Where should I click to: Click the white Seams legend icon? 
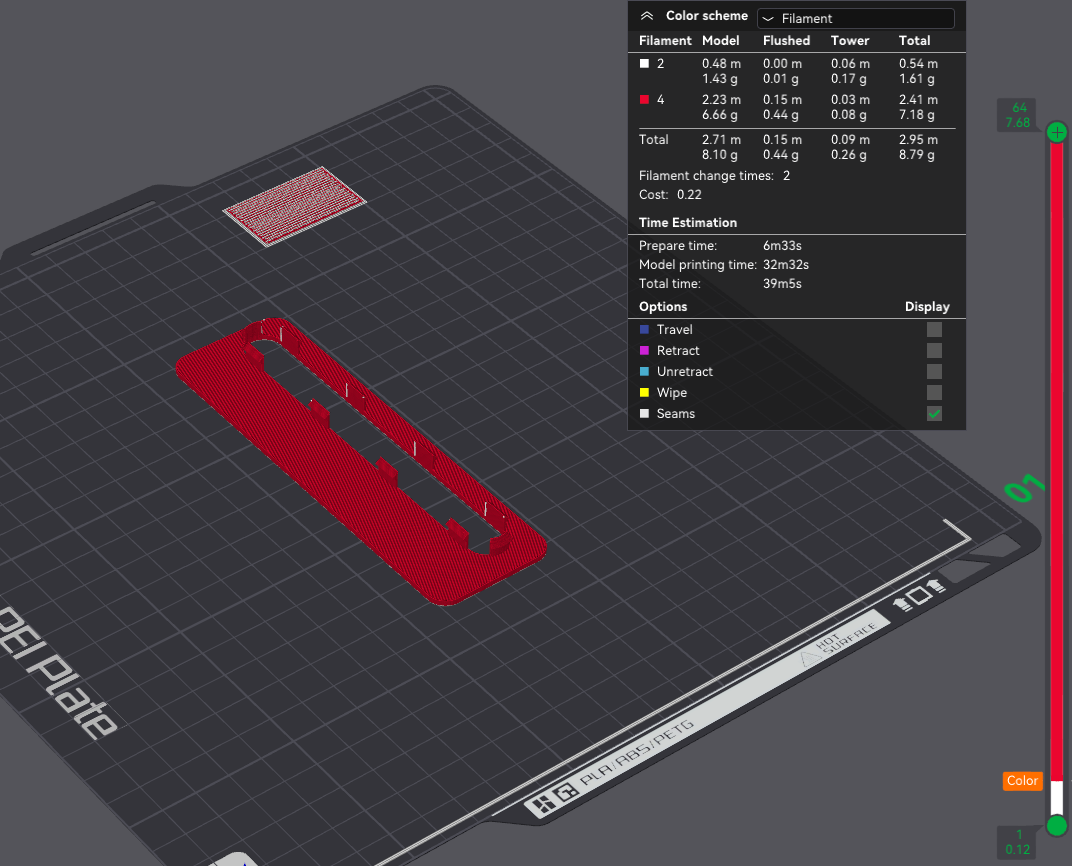[x=645, y=413]
